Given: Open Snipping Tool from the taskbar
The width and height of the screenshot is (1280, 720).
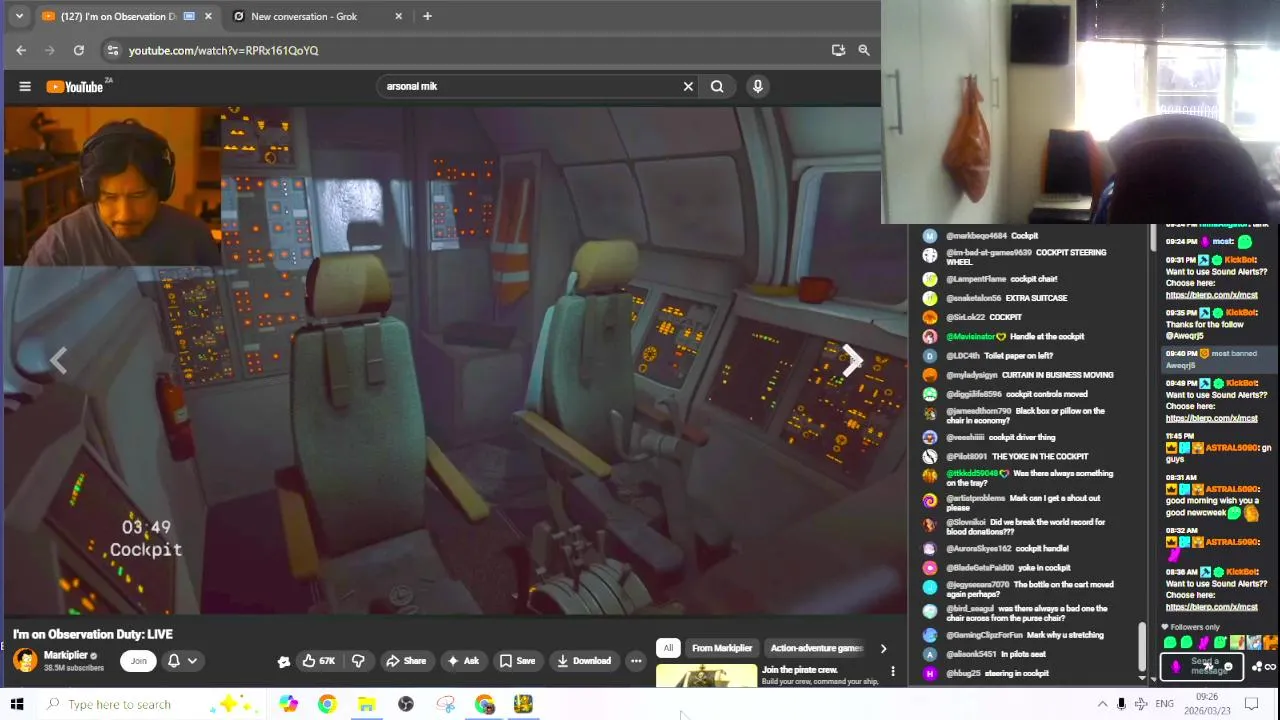Looking at the screenshot, I should tap(445, 704).
